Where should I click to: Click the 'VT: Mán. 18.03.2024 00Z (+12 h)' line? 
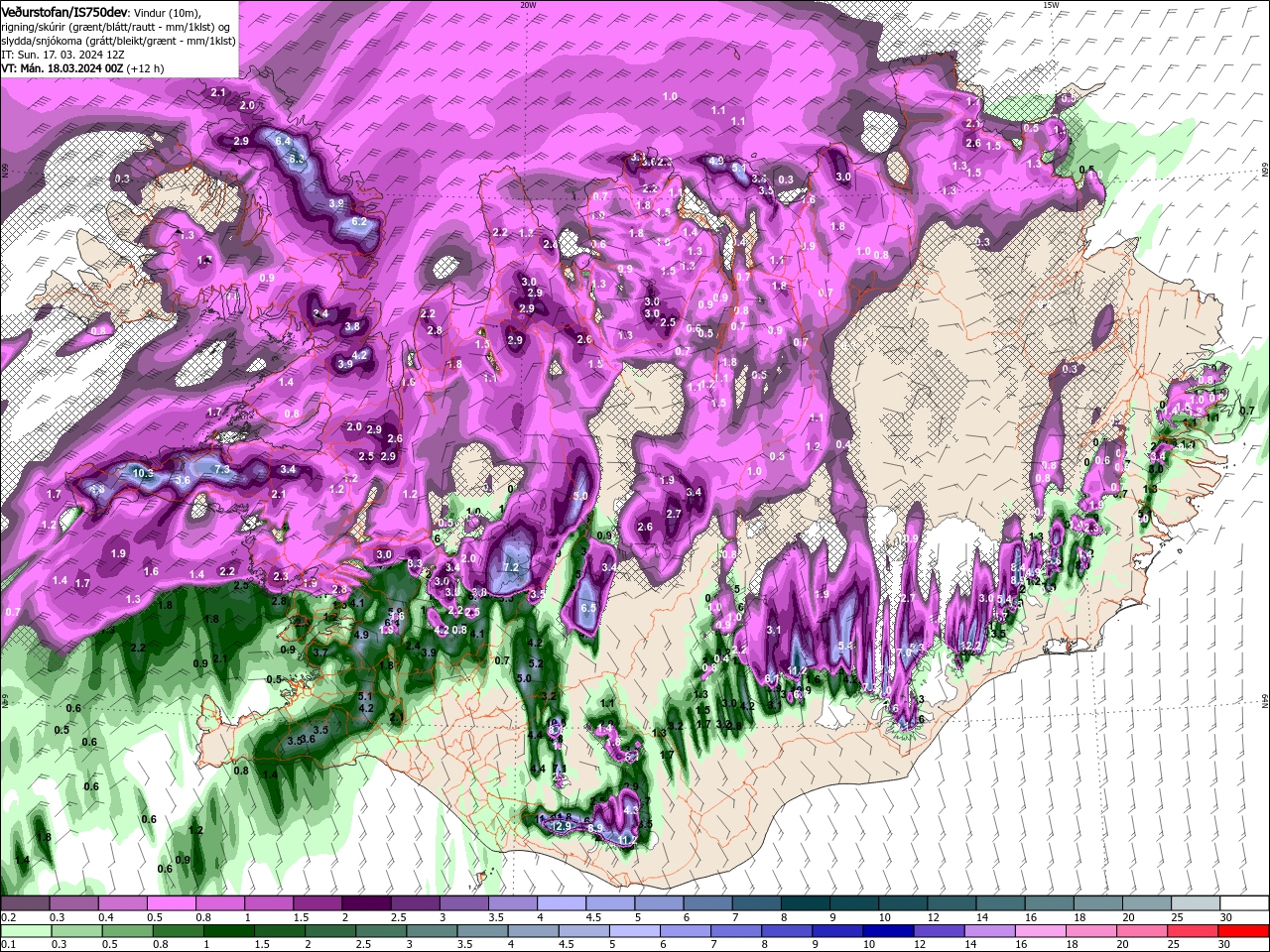pyautogui.click(x=82, y=68)
